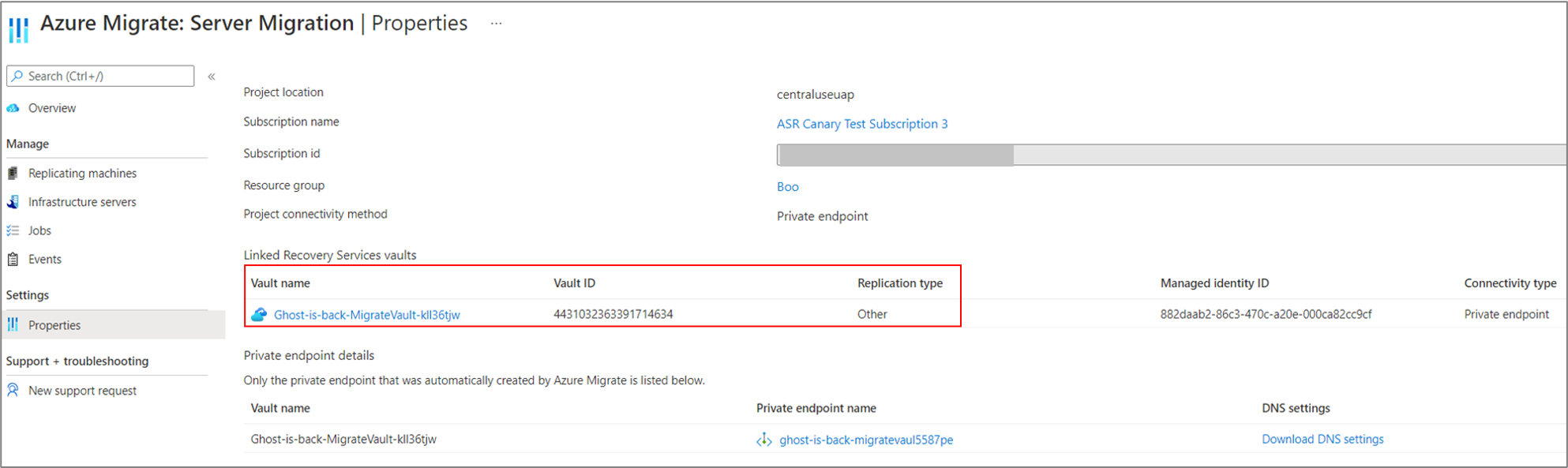Collapse the sidebar with the double chevron
This screenshot has width=1568, height=468.
tap(212, 77)
